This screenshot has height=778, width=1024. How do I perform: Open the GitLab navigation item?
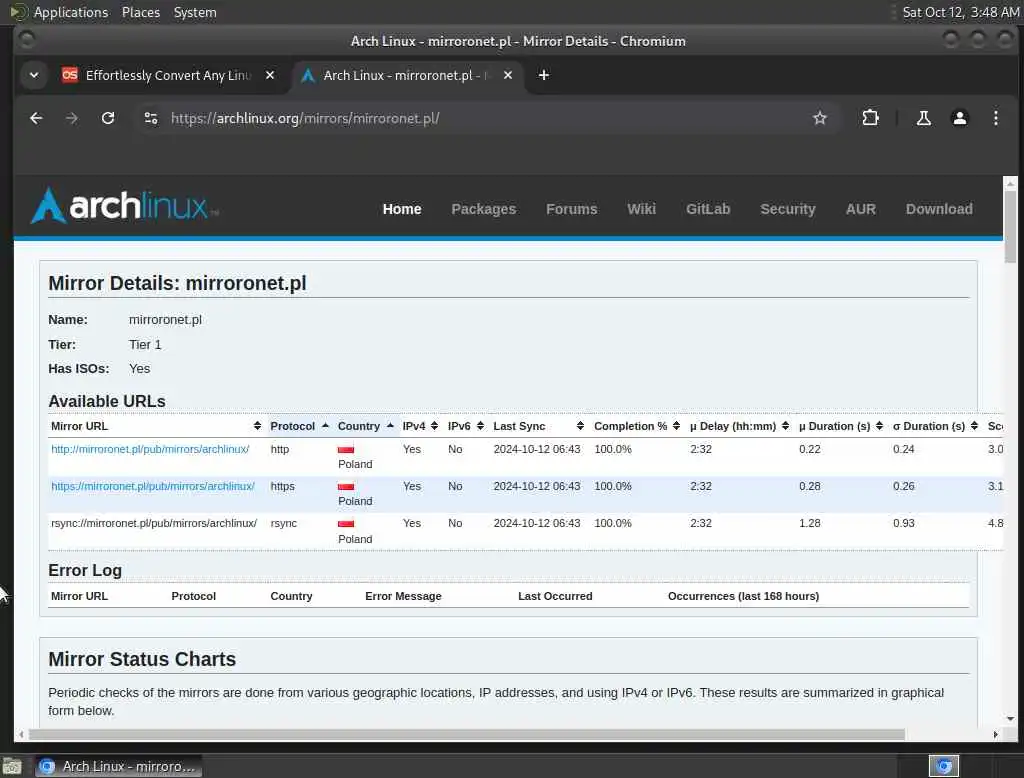(x=708, y=209)
